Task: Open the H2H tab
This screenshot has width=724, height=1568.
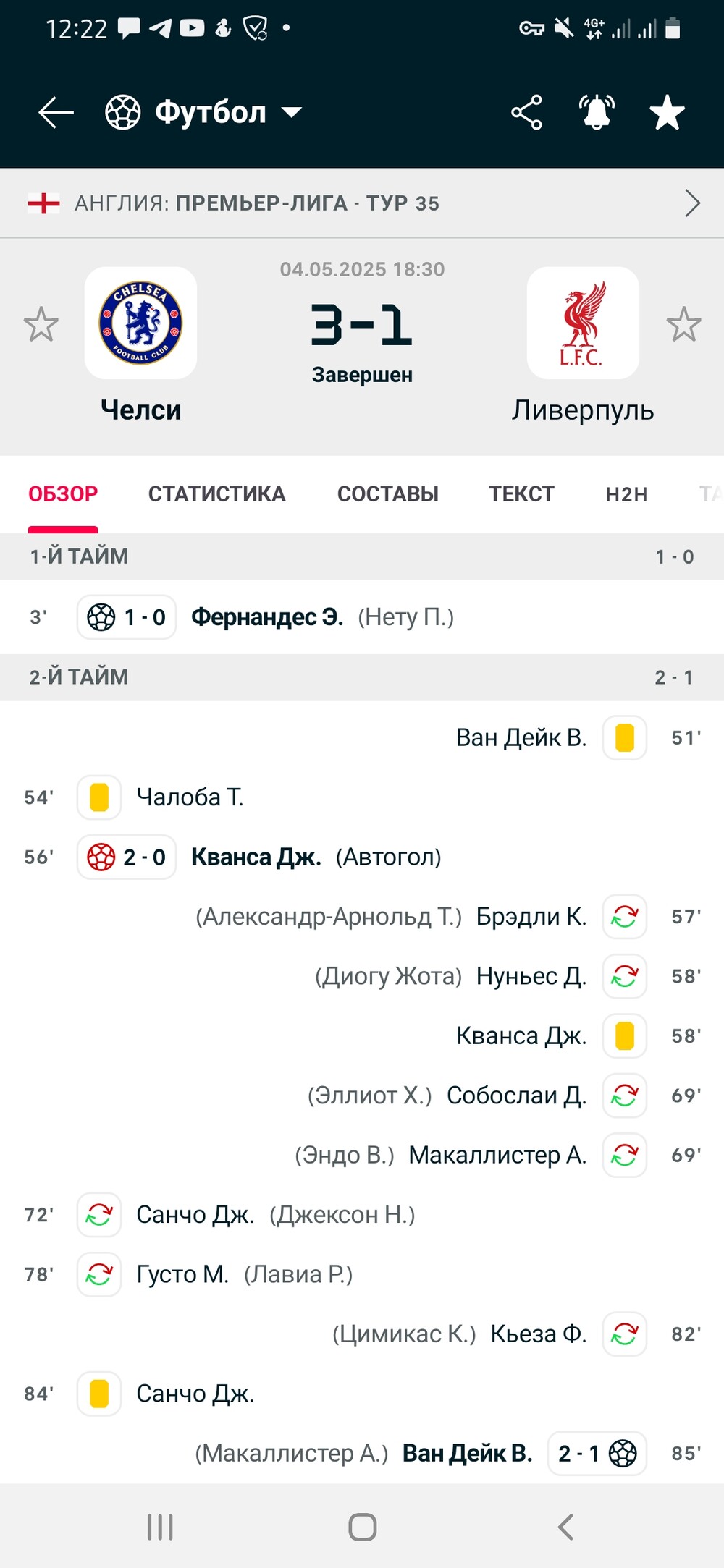Action: coord(627,494)
